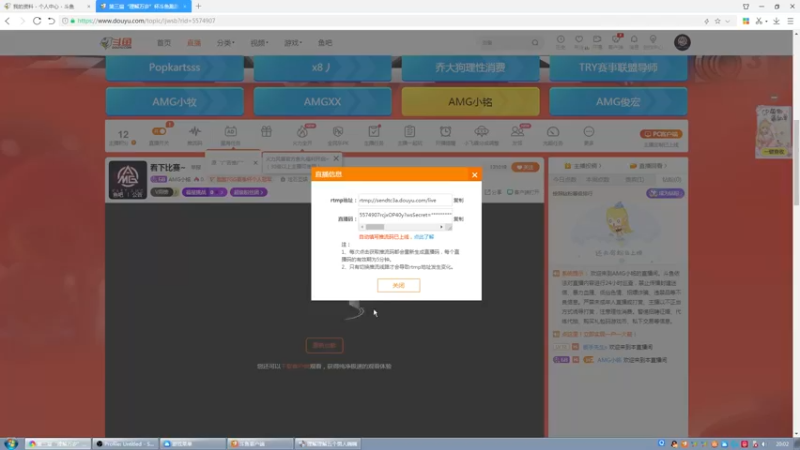Click the clipboard toolbar icon
Image resolution: width=800 pixels, height=450 pixels.
pyautogui.click(x=410, y=132)
